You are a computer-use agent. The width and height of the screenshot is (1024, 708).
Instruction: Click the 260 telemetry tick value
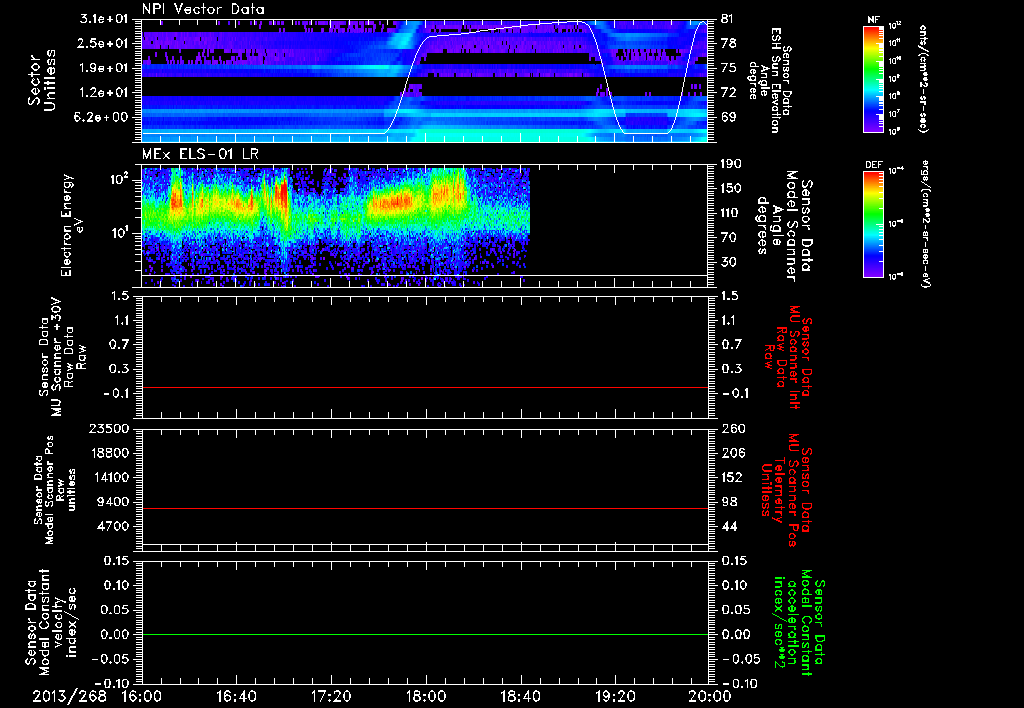tap(731, 429)
